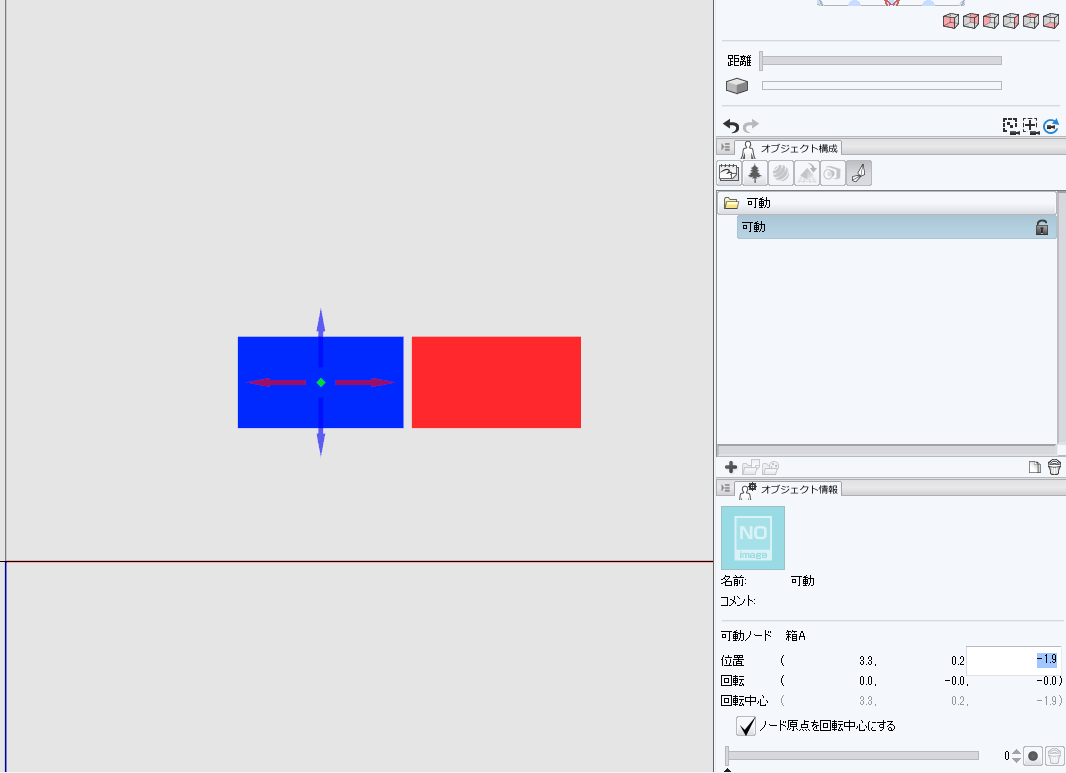Click the camera icon in object toolbar
1066x773 pixels.
(833, 173)
